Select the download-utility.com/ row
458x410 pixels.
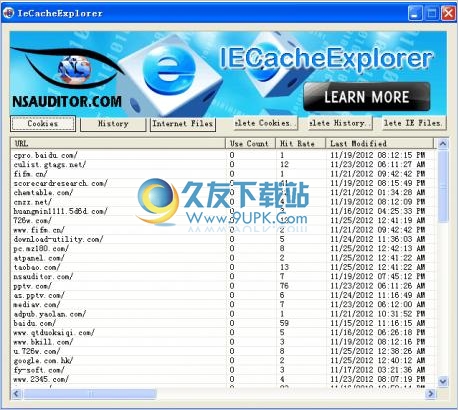(x=223, y=239)
